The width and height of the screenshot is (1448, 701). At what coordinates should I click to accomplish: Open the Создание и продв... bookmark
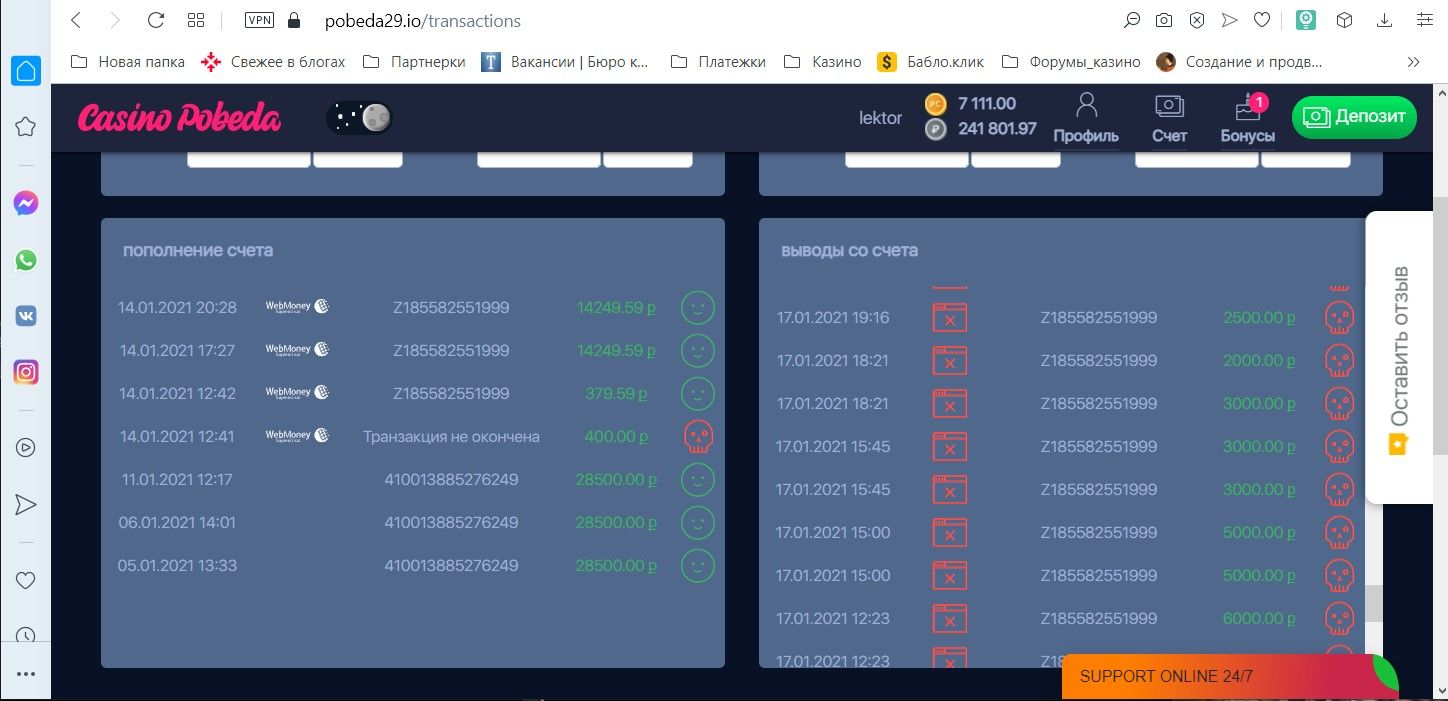point(1240,62)
